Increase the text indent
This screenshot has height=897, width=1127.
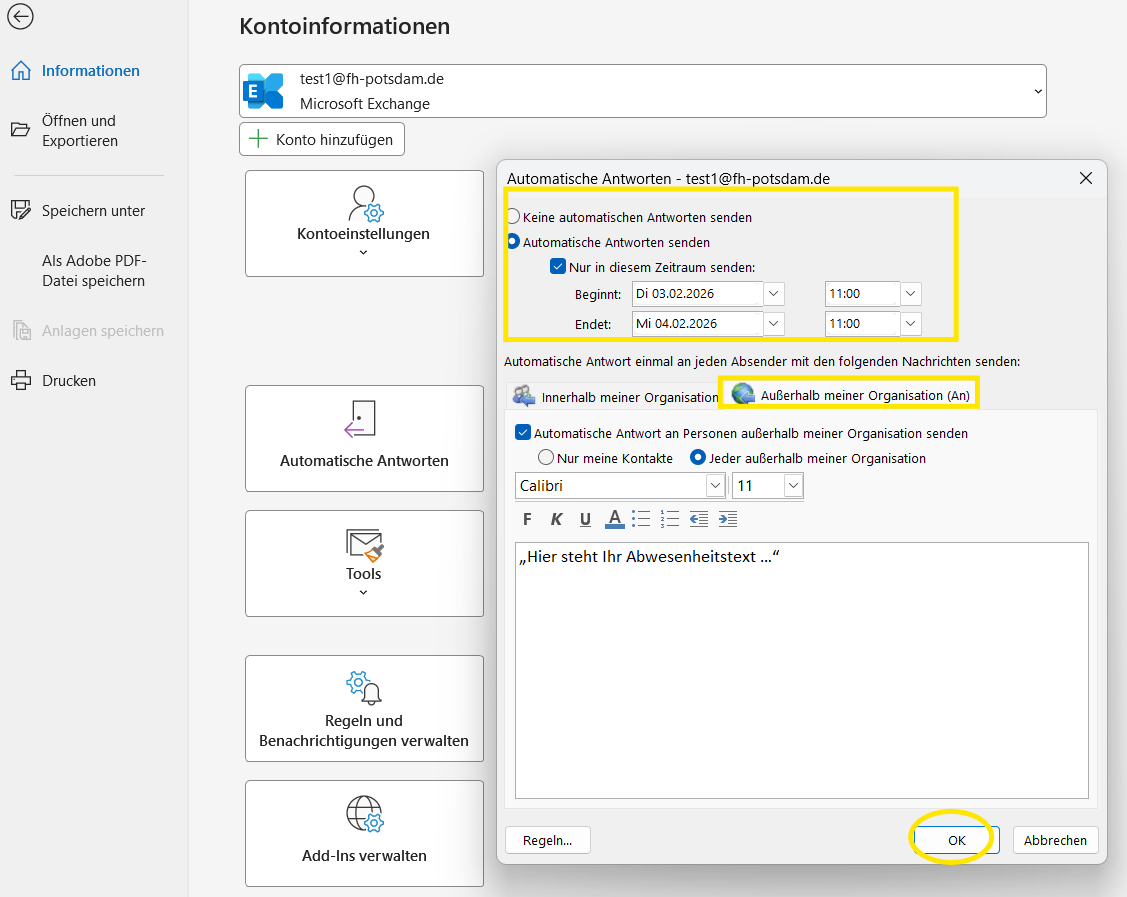(x=728, y=519)
